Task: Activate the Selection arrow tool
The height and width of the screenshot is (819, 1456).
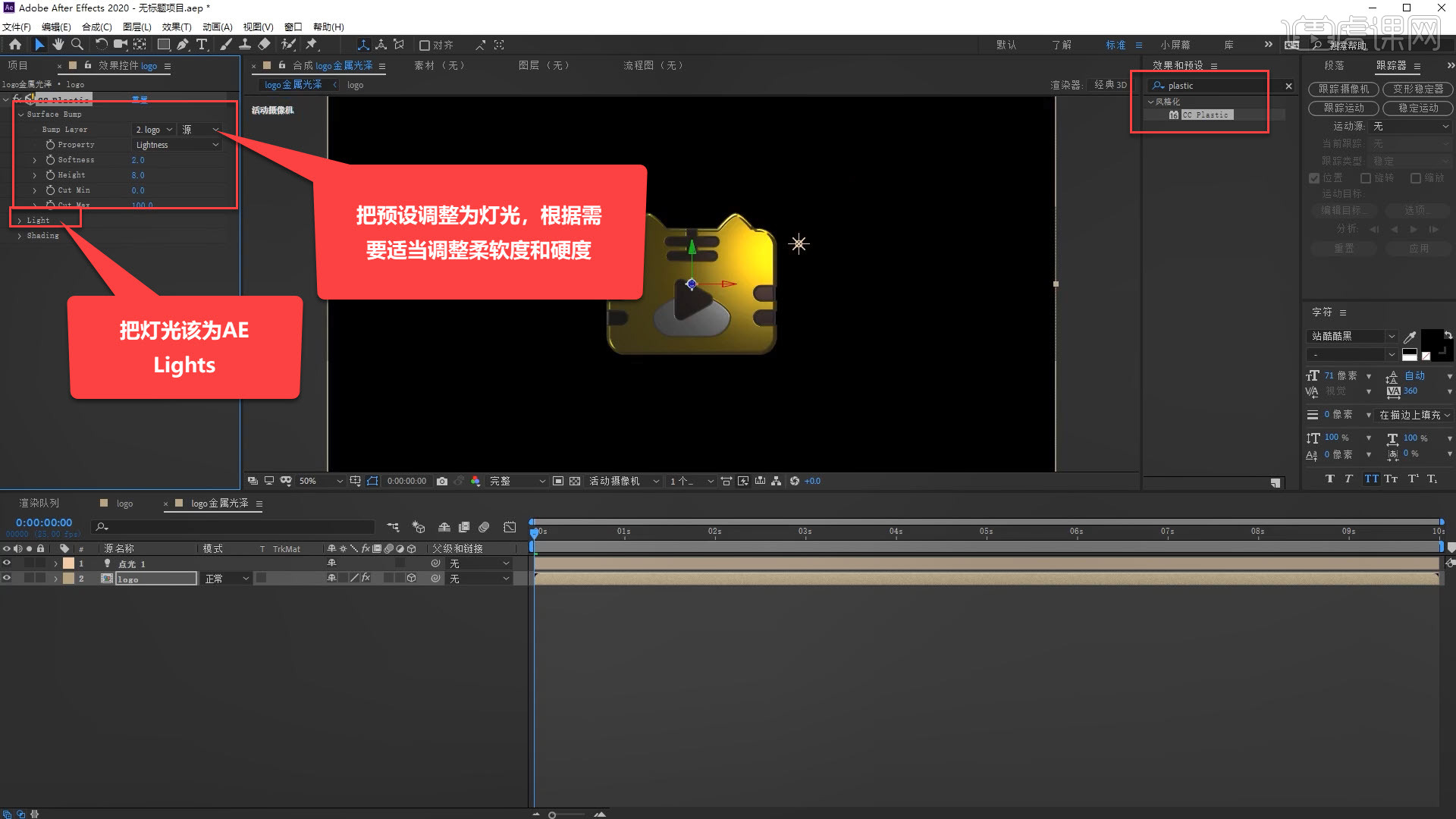Action: [39, 45]
